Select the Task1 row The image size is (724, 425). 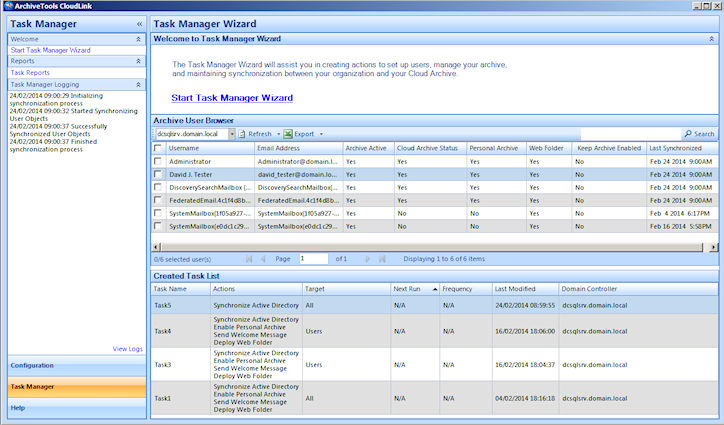click(x=434, y=398)
